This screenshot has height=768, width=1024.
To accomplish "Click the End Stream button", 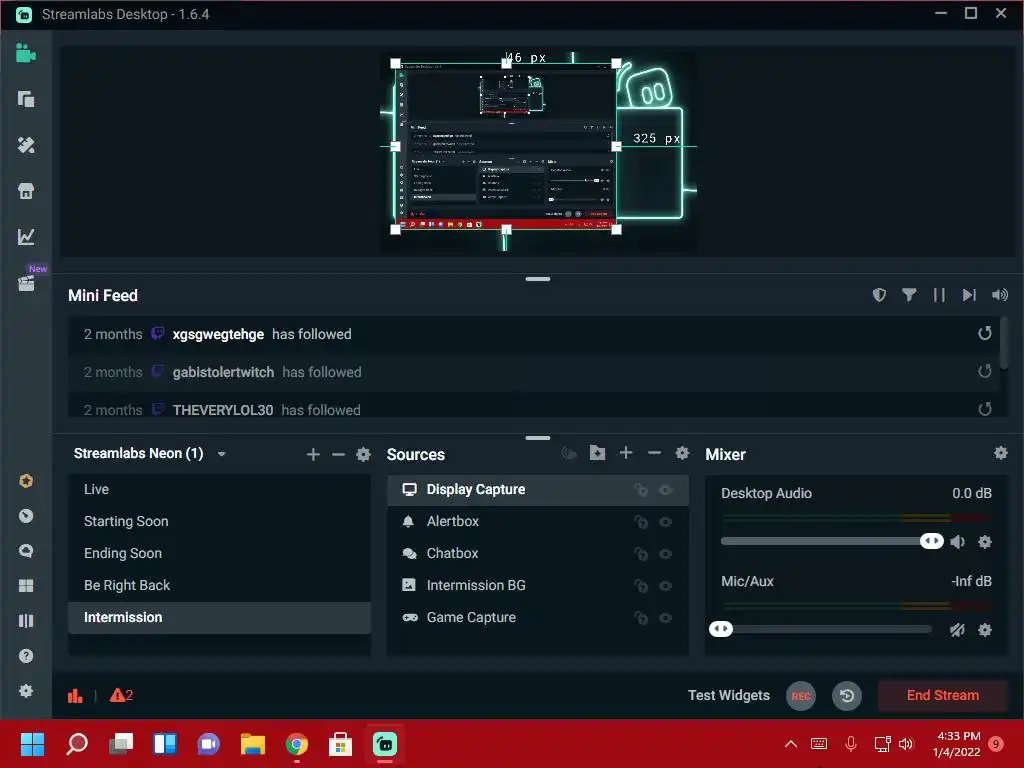I will (942, 695).
